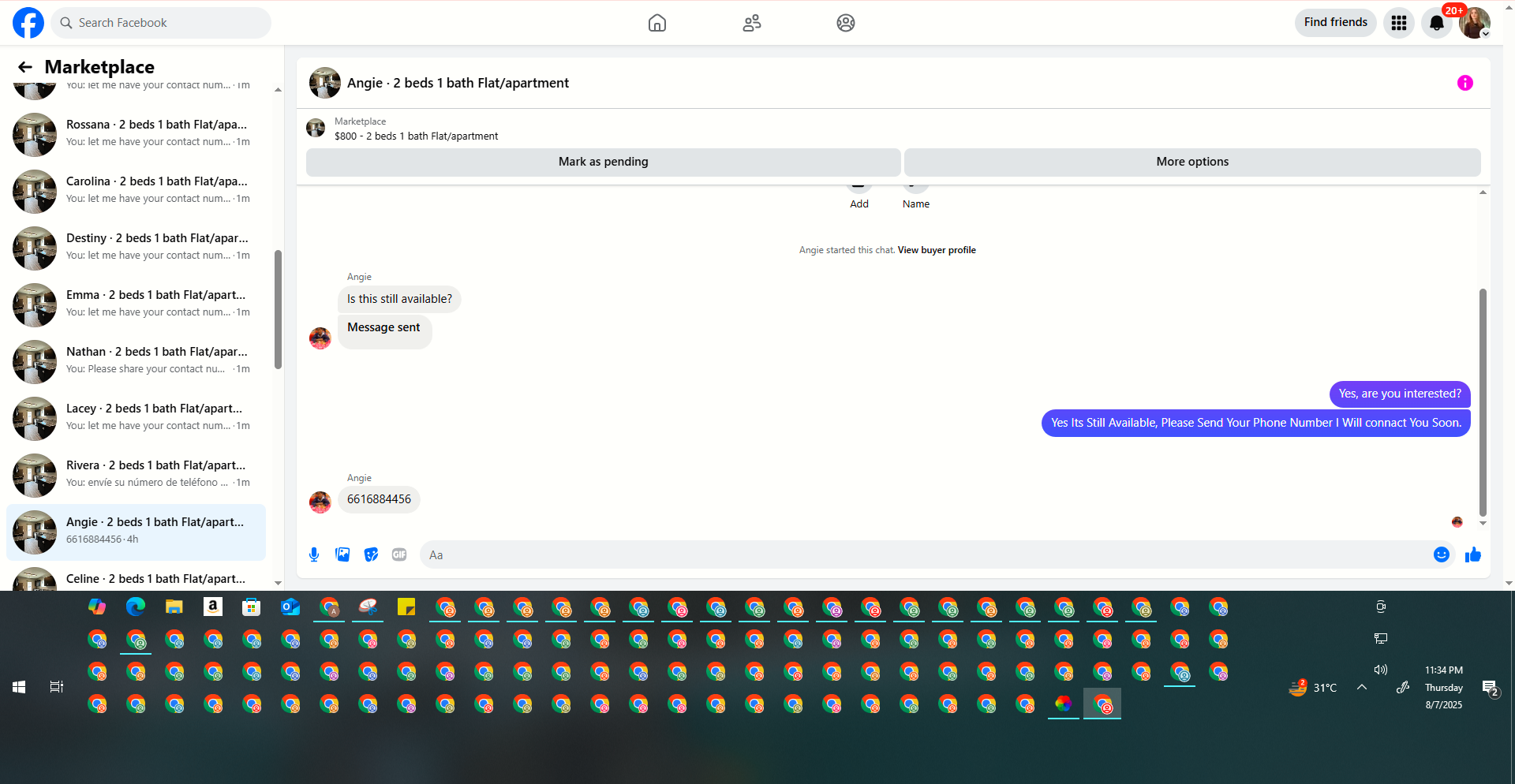Click the 'Is this still available?' message

(399, 299)
